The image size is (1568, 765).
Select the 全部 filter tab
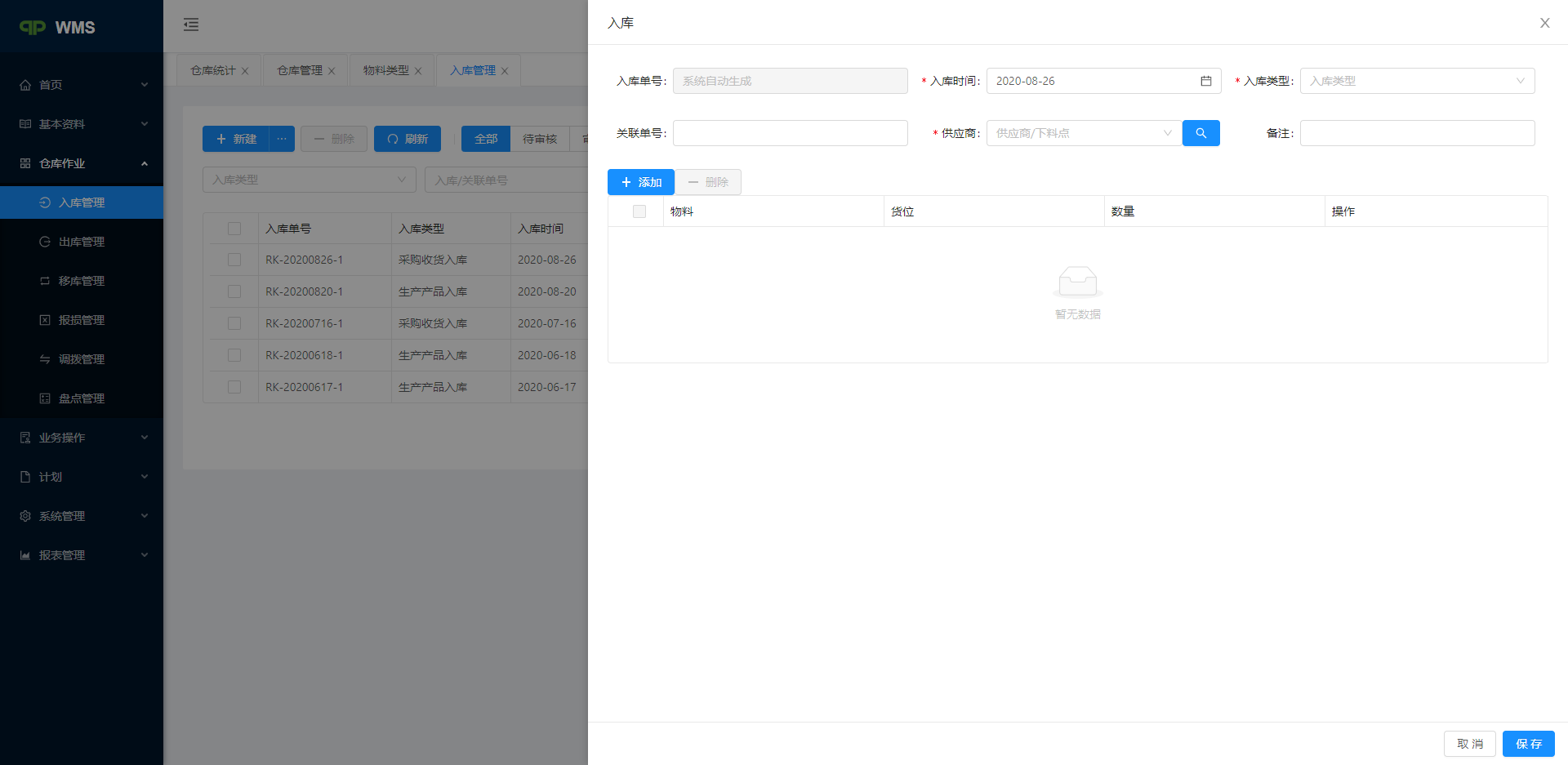[486, 139]
